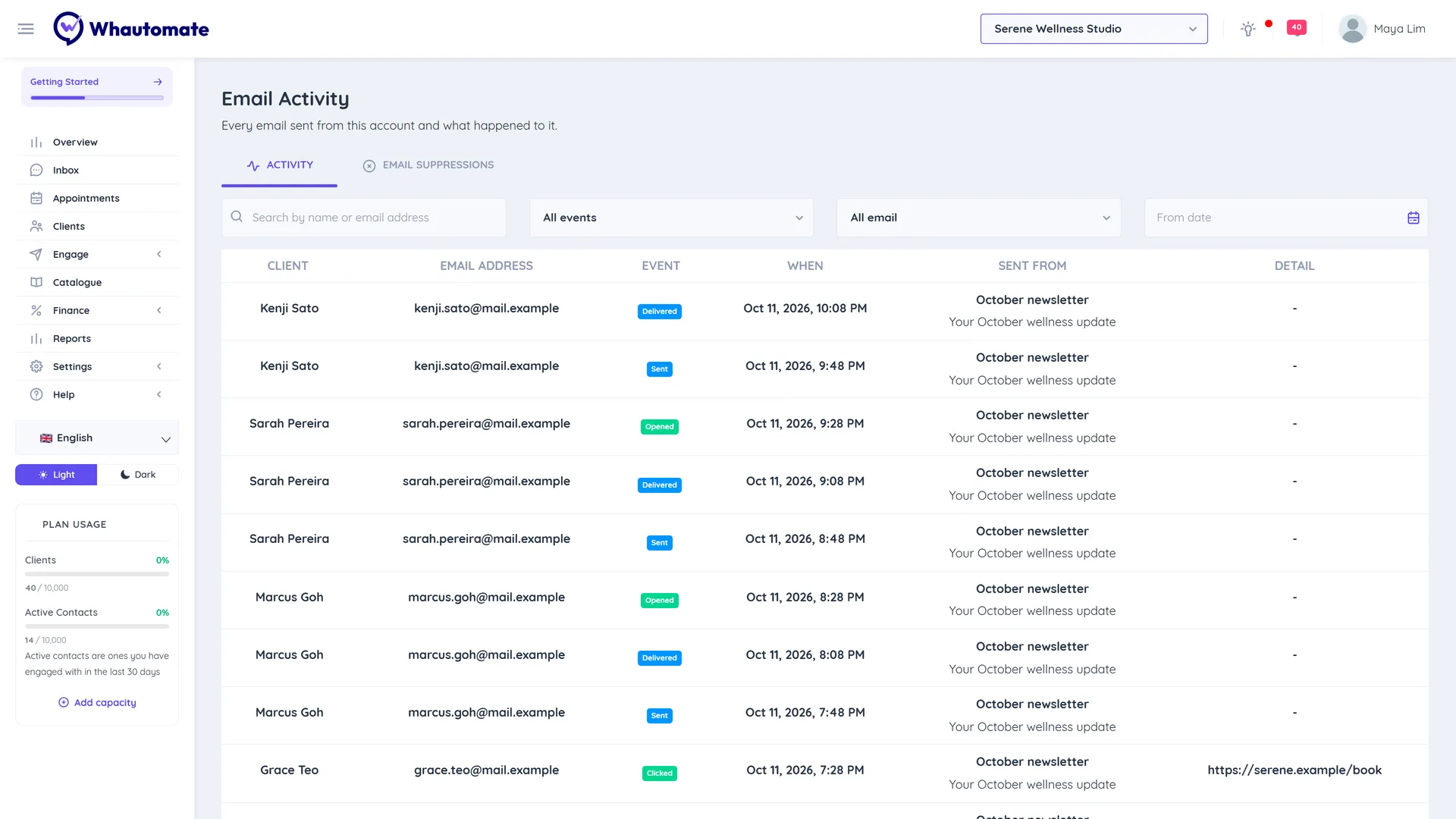Click the Clients plan usage bar
This screenshot has height=819, width=1456.
pos(97,574)
